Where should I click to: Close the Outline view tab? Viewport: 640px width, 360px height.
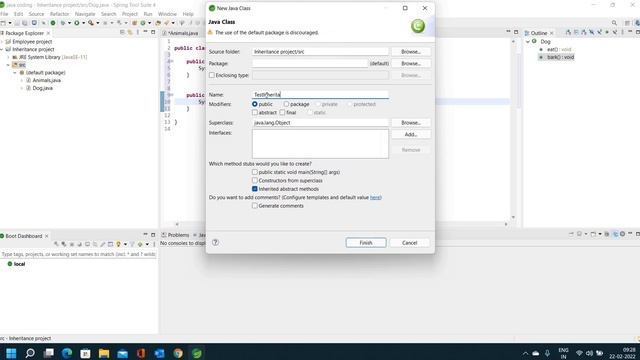[551, 33]
